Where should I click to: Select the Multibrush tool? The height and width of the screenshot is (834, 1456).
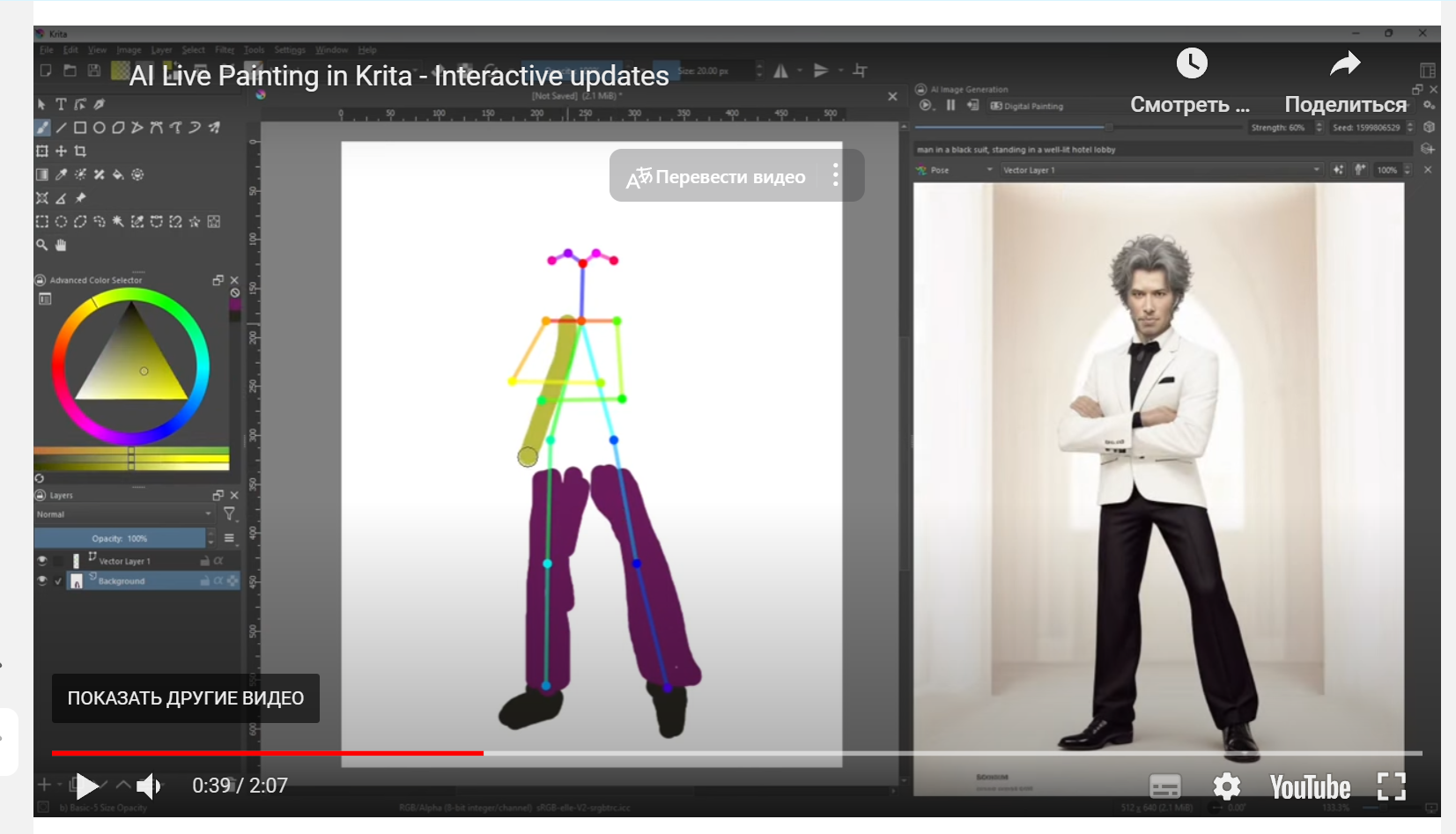click(214, 128)
